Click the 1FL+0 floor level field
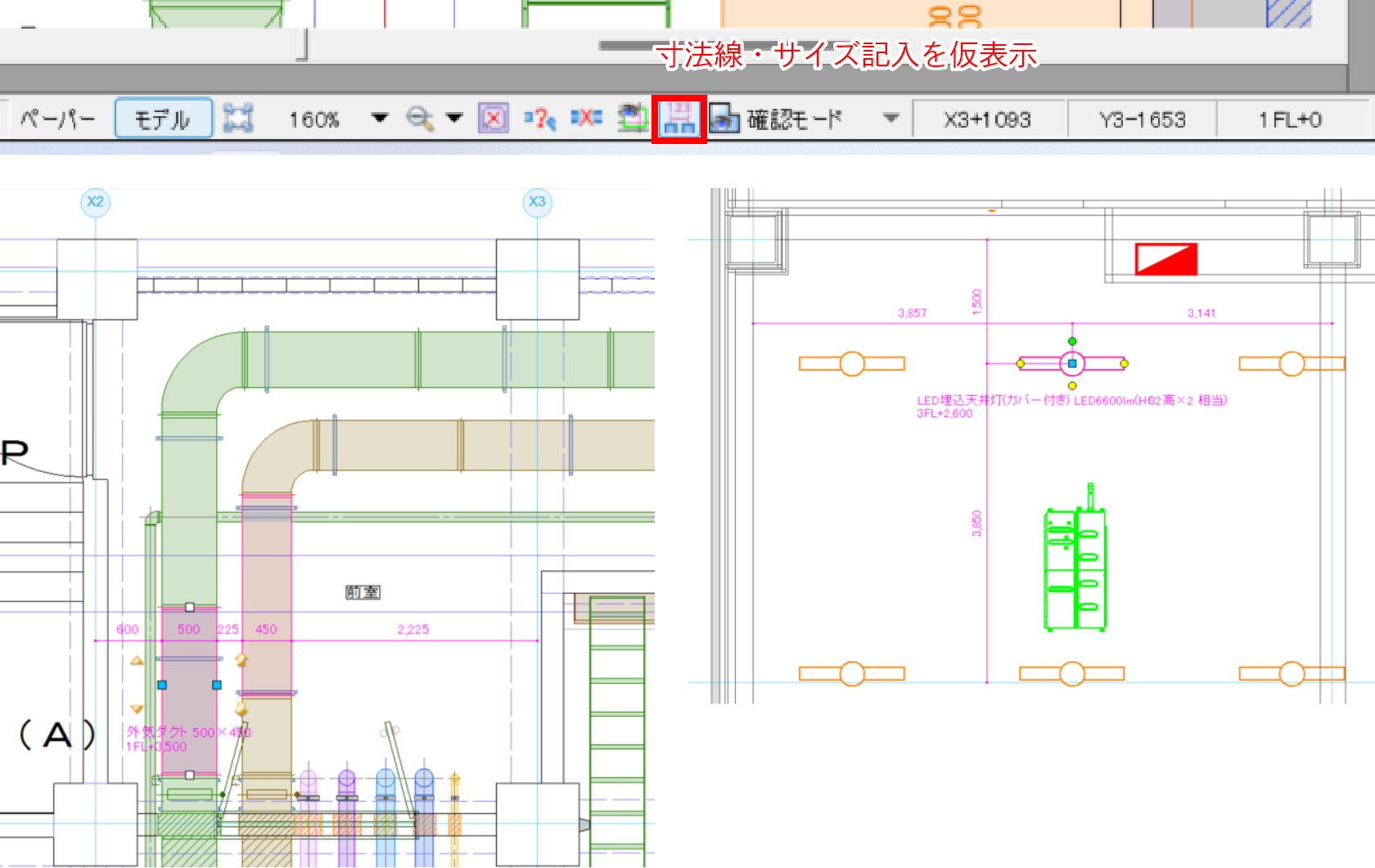Screen dimensions: 1375x868 point(1290,120)
